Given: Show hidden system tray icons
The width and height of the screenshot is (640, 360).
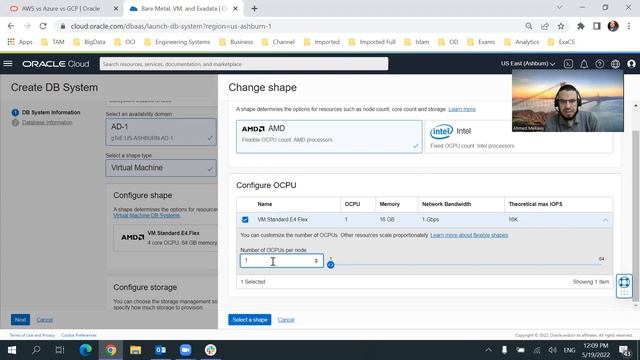Looking at the screenshot, I should (x=488, y=350).
